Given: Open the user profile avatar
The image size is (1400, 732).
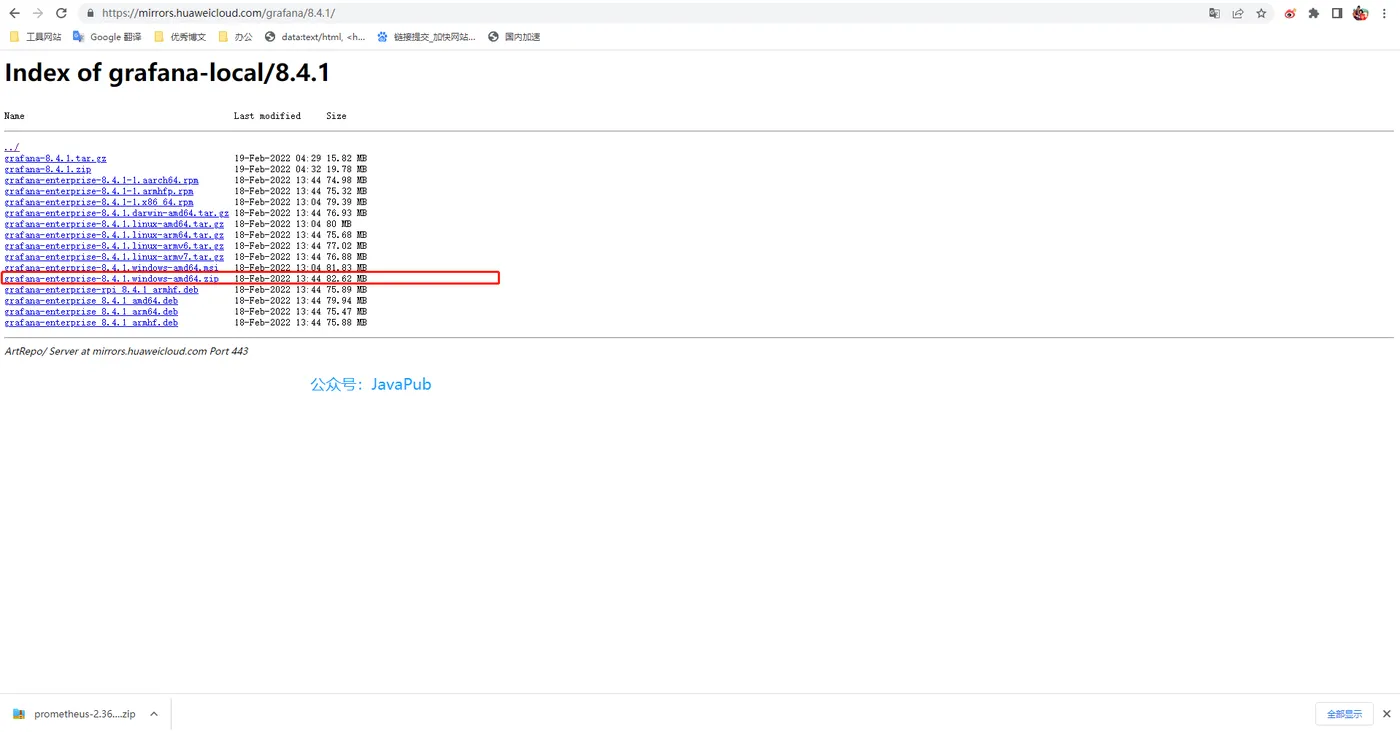Looking at the screenshot, I should [x=1360, y=13].
